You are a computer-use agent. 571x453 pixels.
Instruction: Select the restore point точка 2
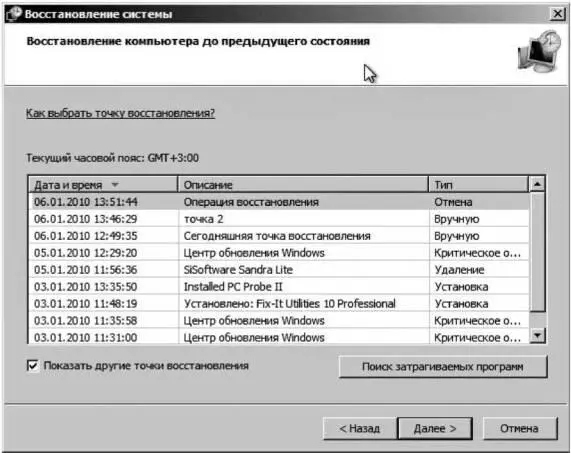[x=279, y=219]
